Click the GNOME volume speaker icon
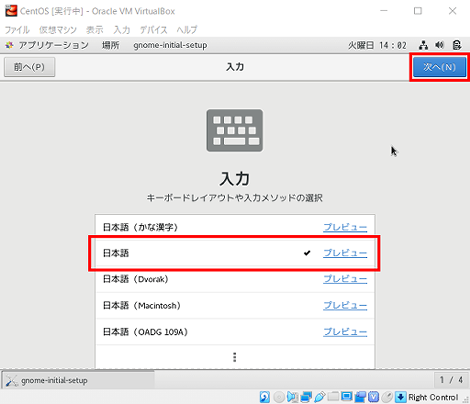 (440, 45)
